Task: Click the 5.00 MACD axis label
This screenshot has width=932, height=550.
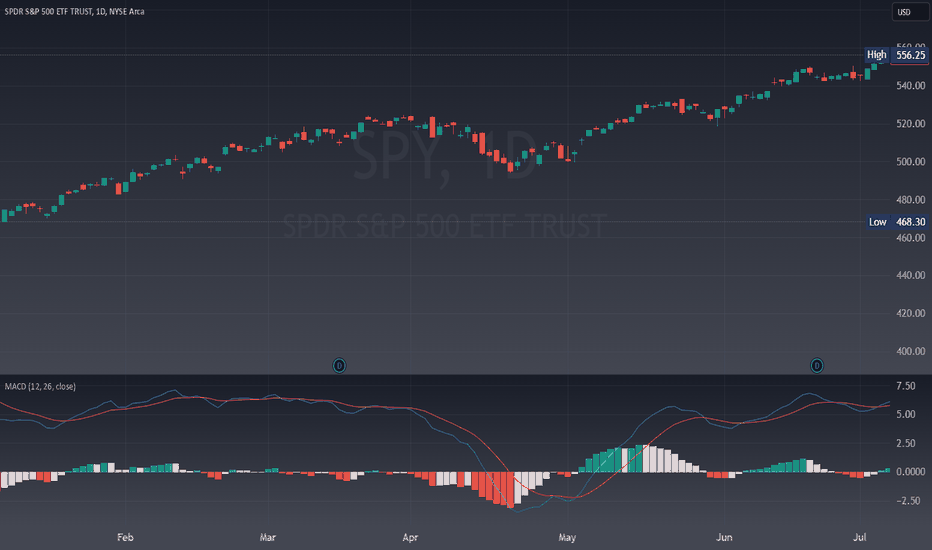Action: 906,414
